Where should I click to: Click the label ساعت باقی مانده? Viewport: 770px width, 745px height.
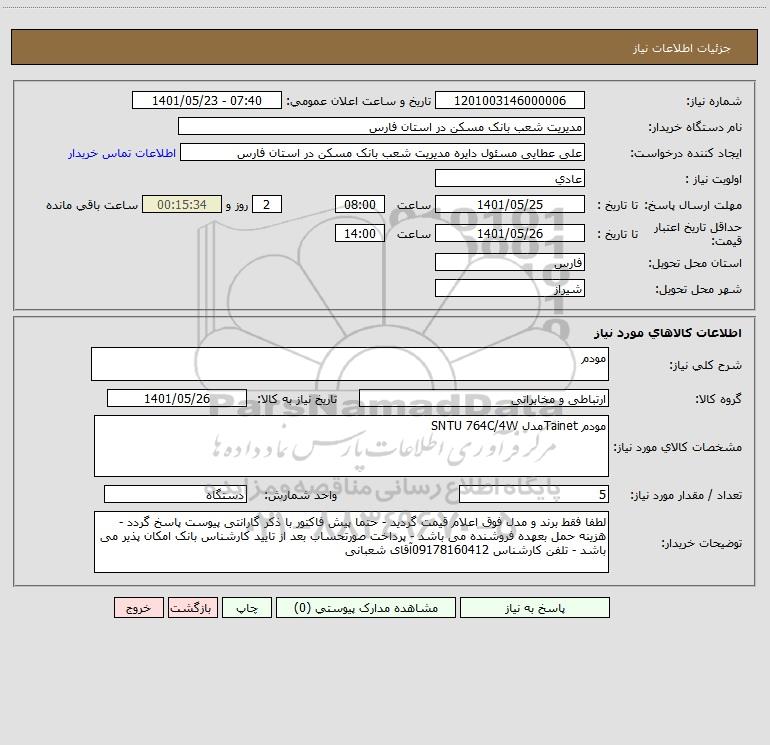click(92, 205)
